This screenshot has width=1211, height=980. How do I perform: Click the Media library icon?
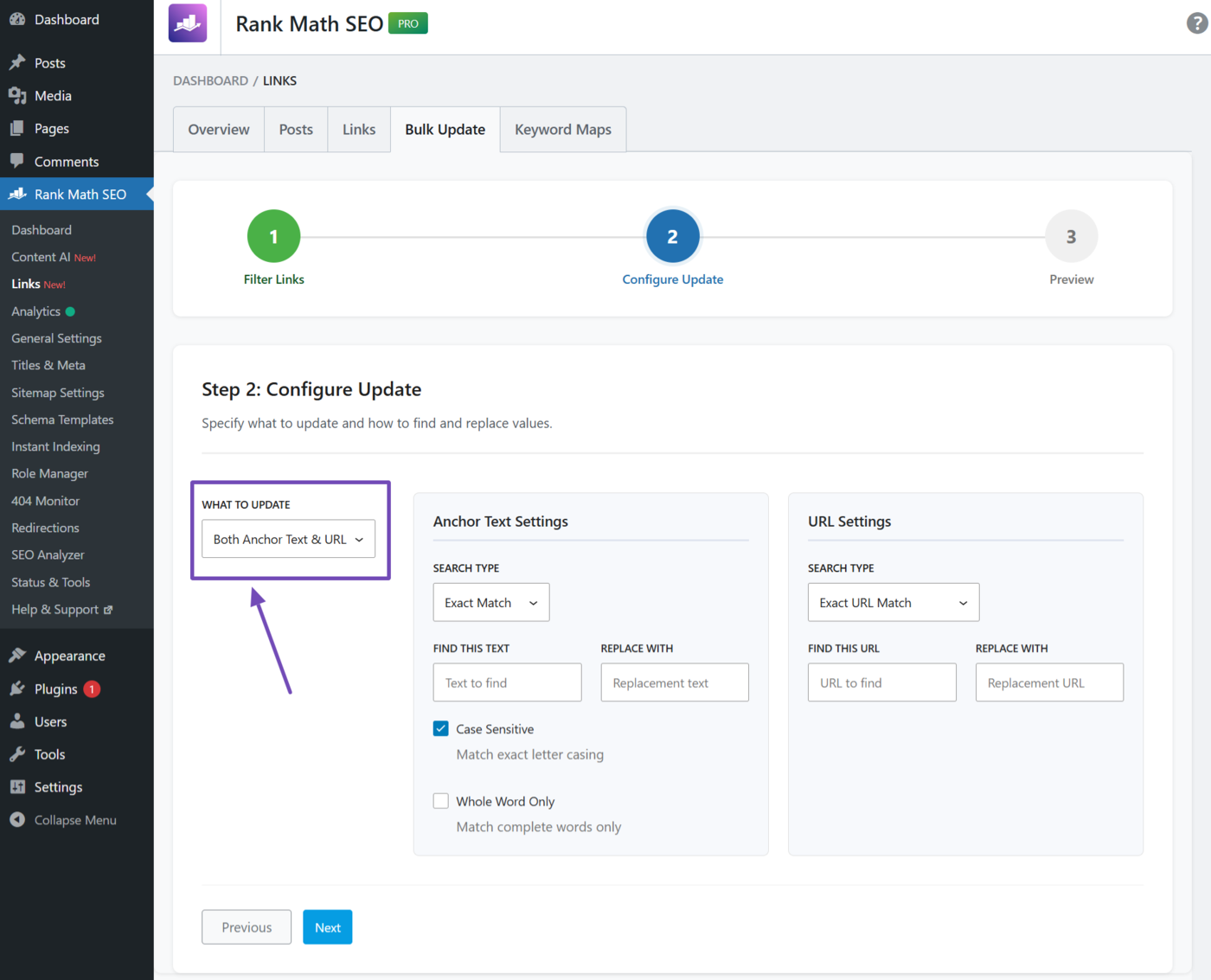pos(17,95)
